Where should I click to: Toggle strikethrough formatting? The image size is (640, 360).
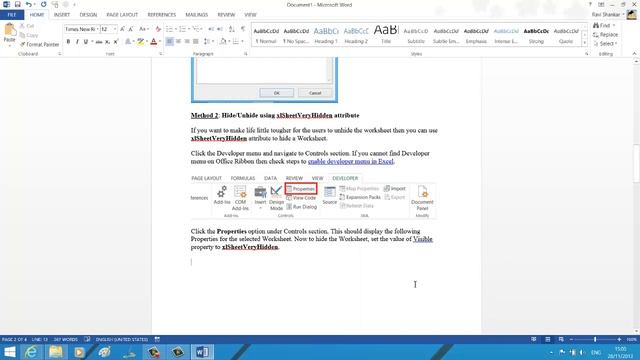click(x=99, y=42)
